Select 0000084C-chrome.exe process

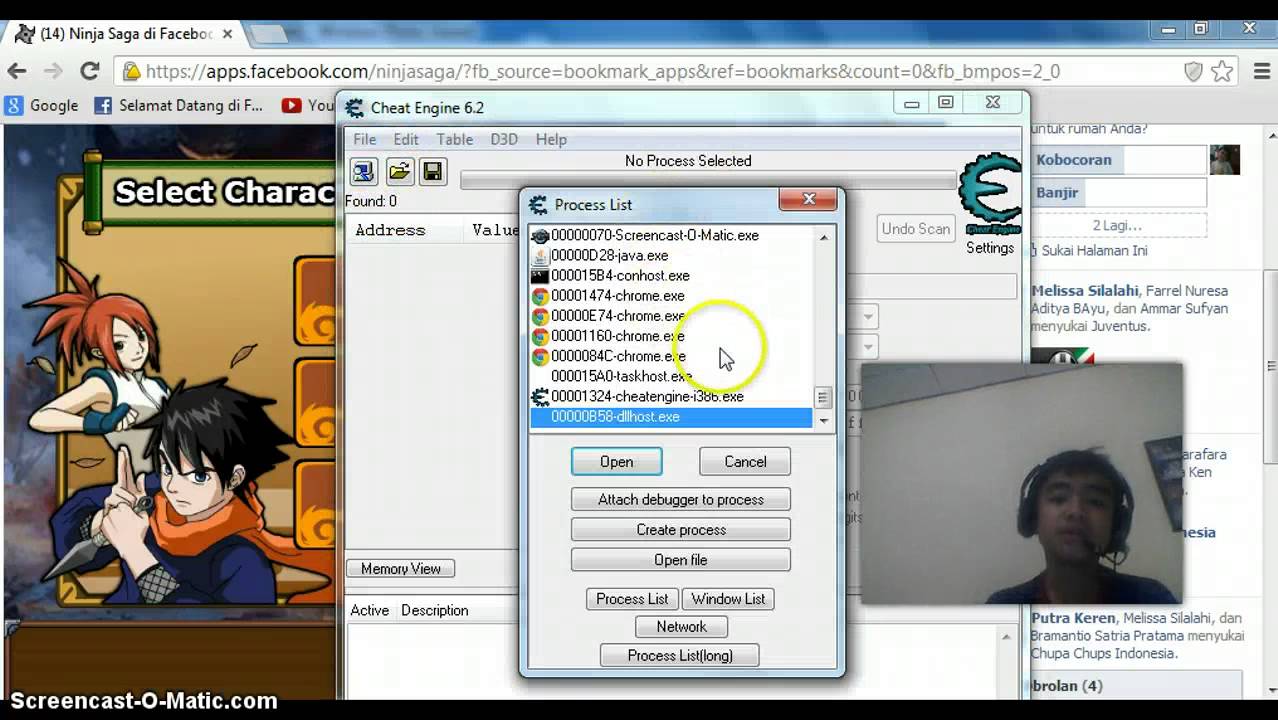click(x=671, y=356)
